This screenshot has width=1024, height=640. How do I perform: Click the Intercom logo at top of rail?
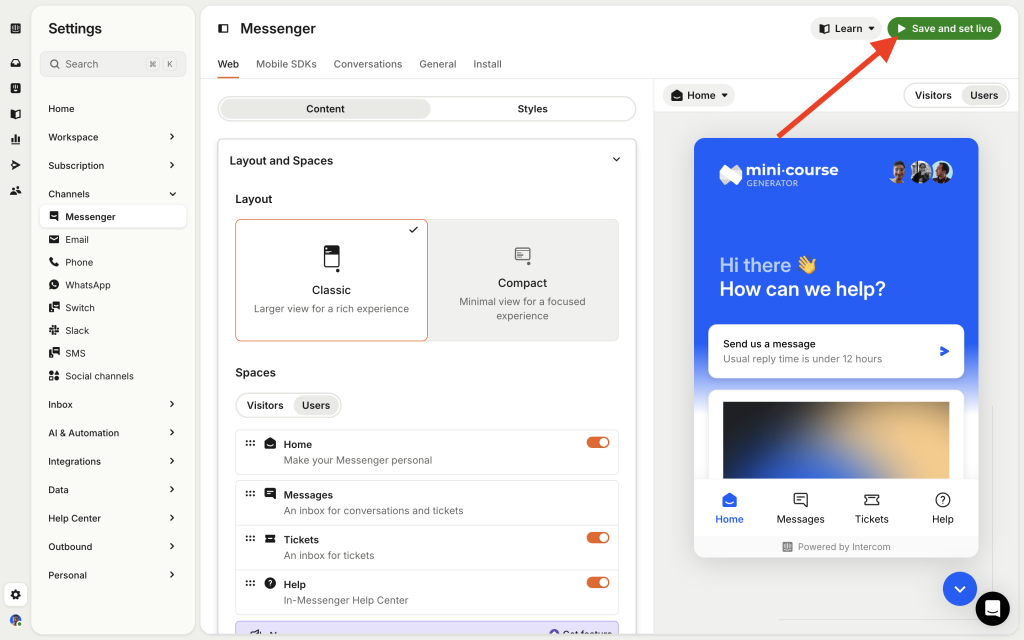click(x=16, y=28)
